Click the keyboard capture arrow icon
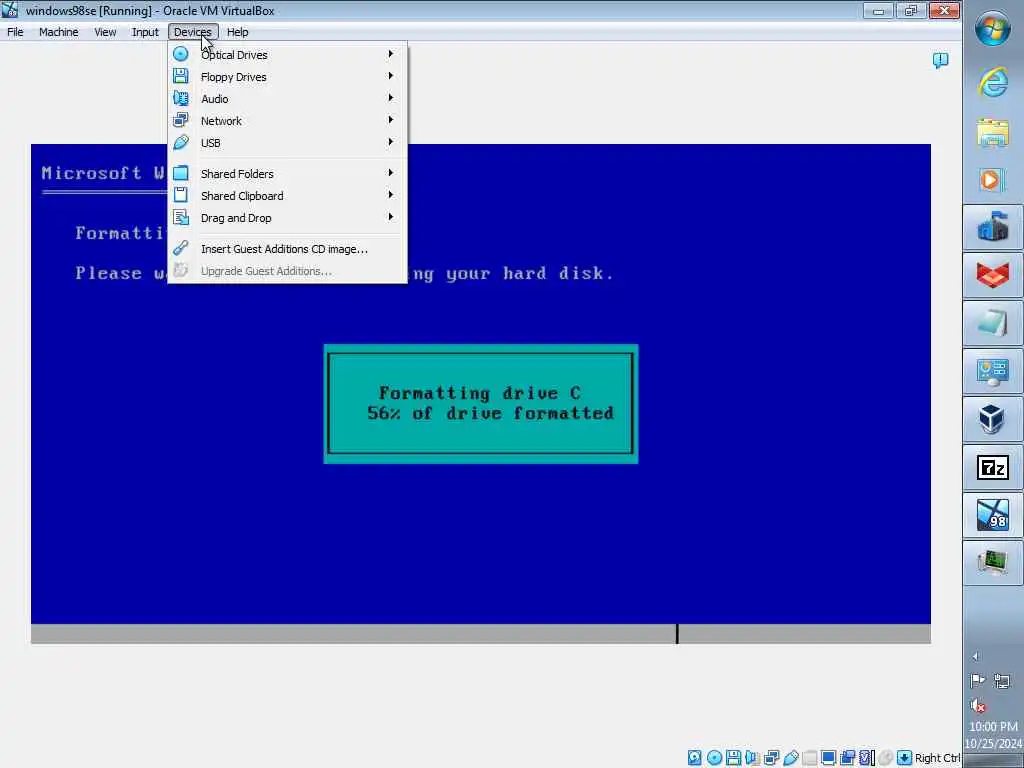Viewport: 1024px width, 768px height. tap(904, 758)
